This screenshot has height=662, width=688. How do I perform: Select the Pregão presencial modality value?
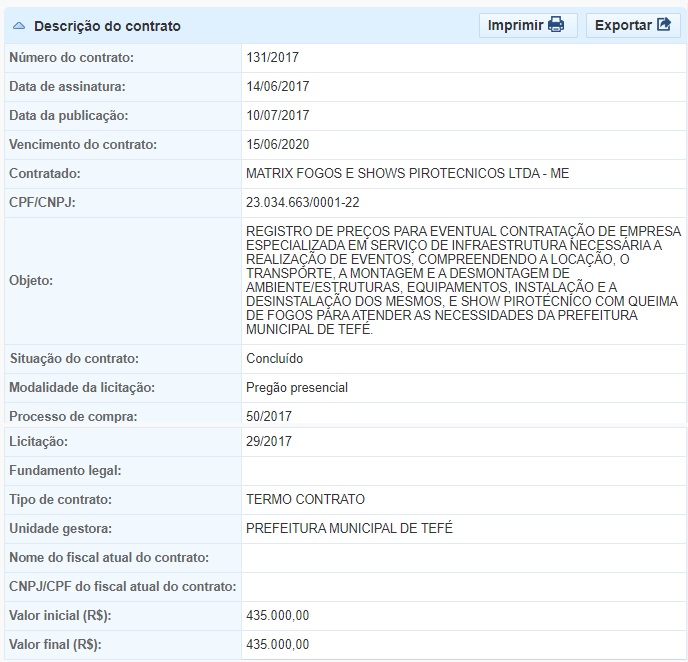(x=297, y=387)
